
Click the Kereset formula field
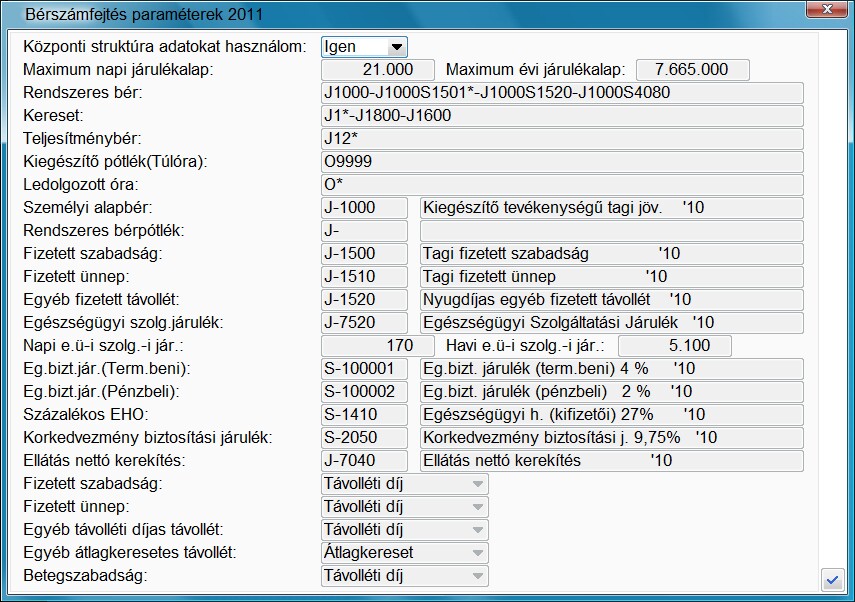pos(562,116)
